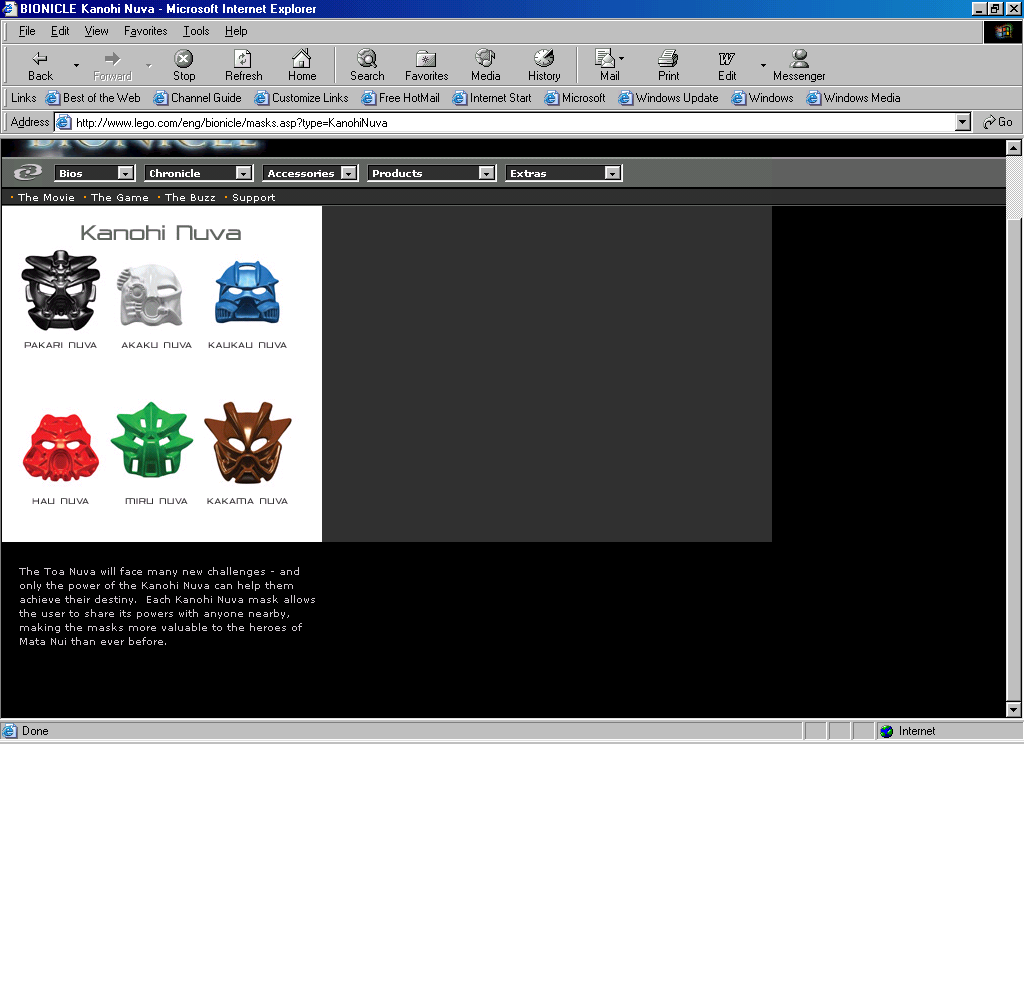1024x1000 pixels.
Task: Open Customize Links shortcut
Action: coord(302,98)
